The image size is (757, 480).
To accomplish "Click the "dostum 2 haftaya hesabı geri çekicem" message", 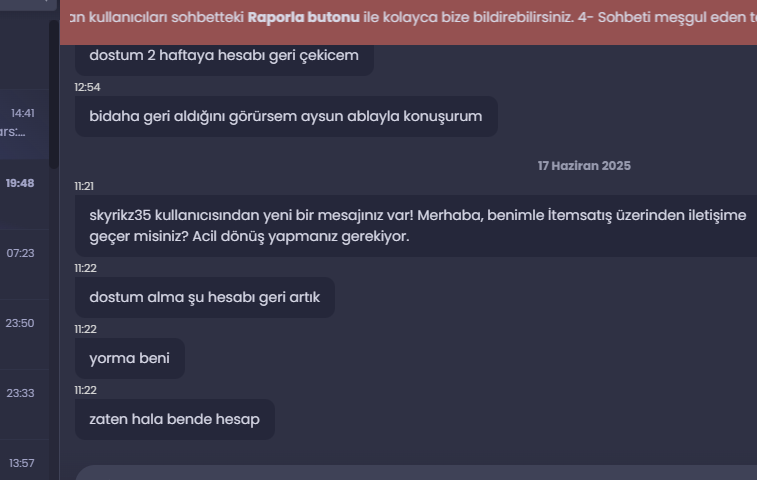I will (x=224, y=56).
